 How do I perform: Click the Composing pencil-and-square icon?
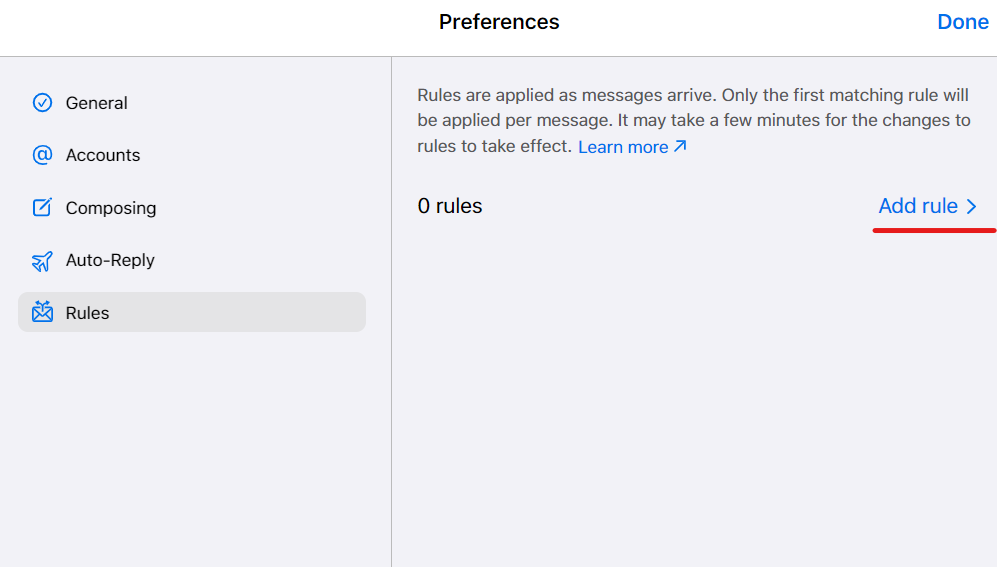(x=42, y=207)
